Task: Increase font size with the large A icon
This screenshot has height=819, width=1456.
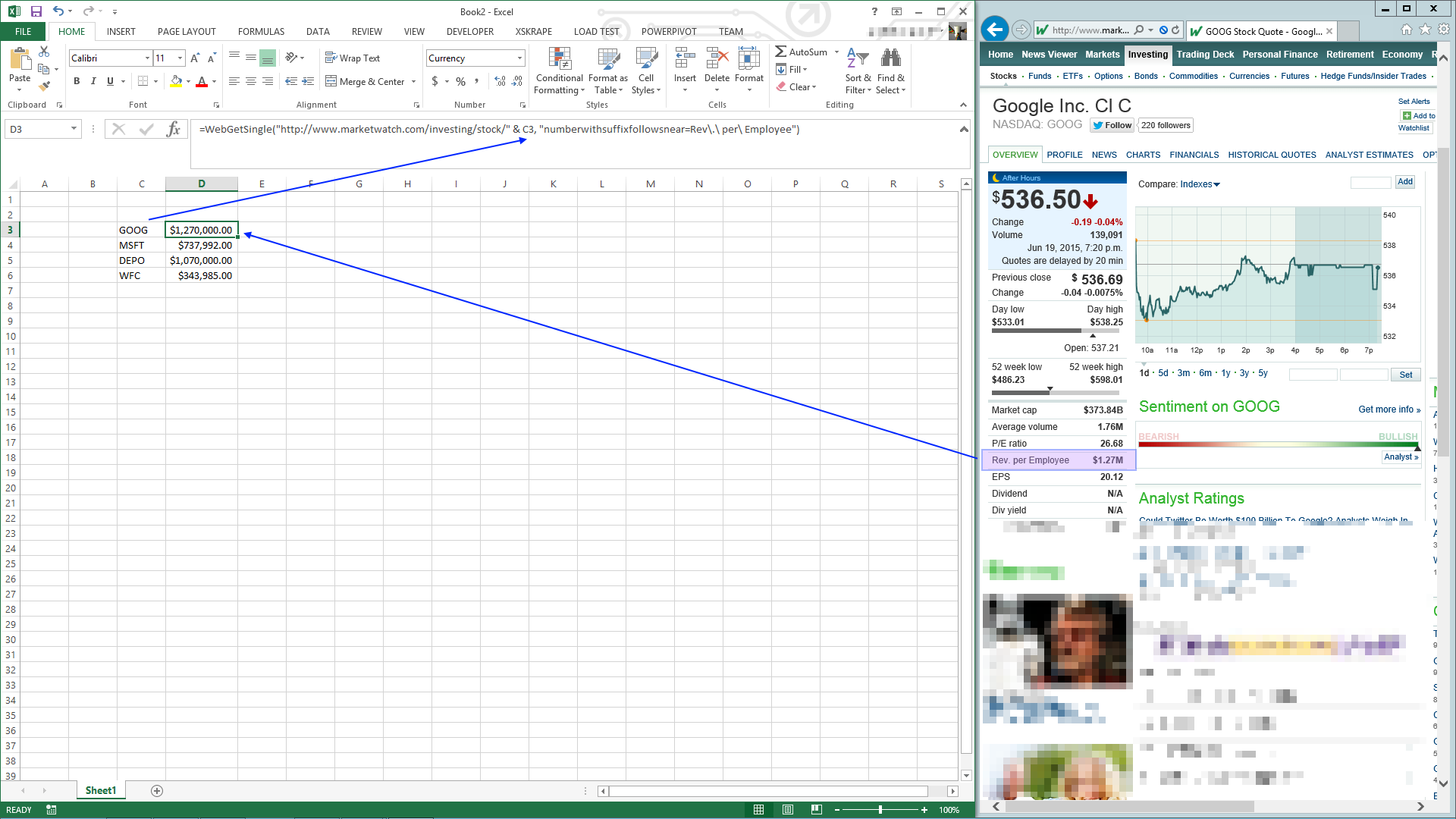Action: (195, 58)
